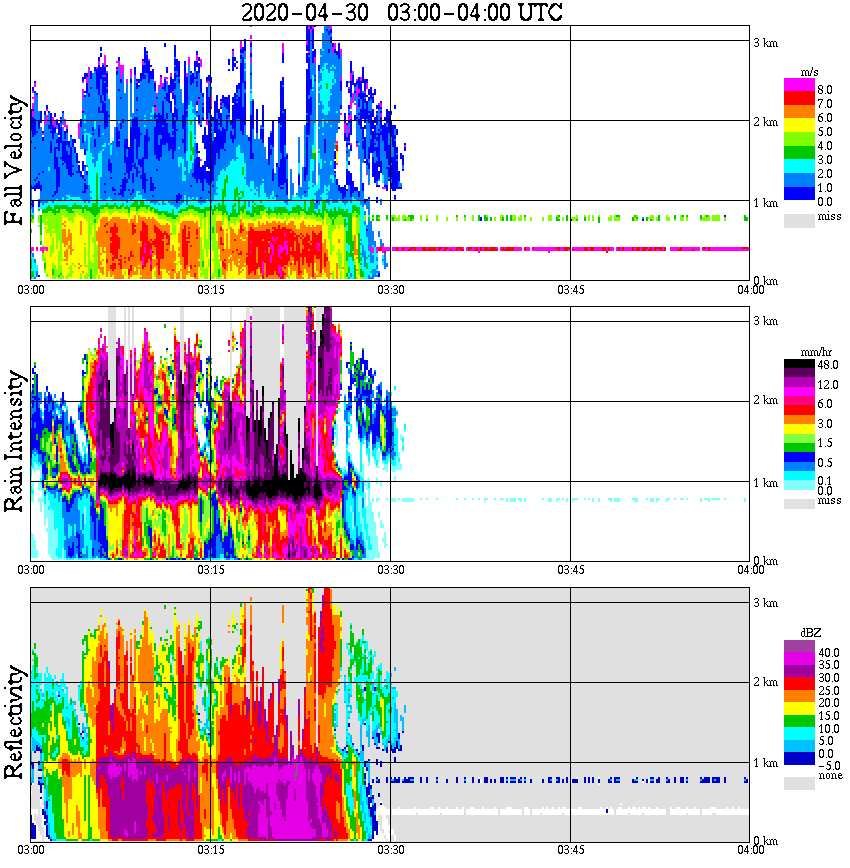
Task: Click gray 'miss' swatch in the m/s legend
Action: coord(799,220)
